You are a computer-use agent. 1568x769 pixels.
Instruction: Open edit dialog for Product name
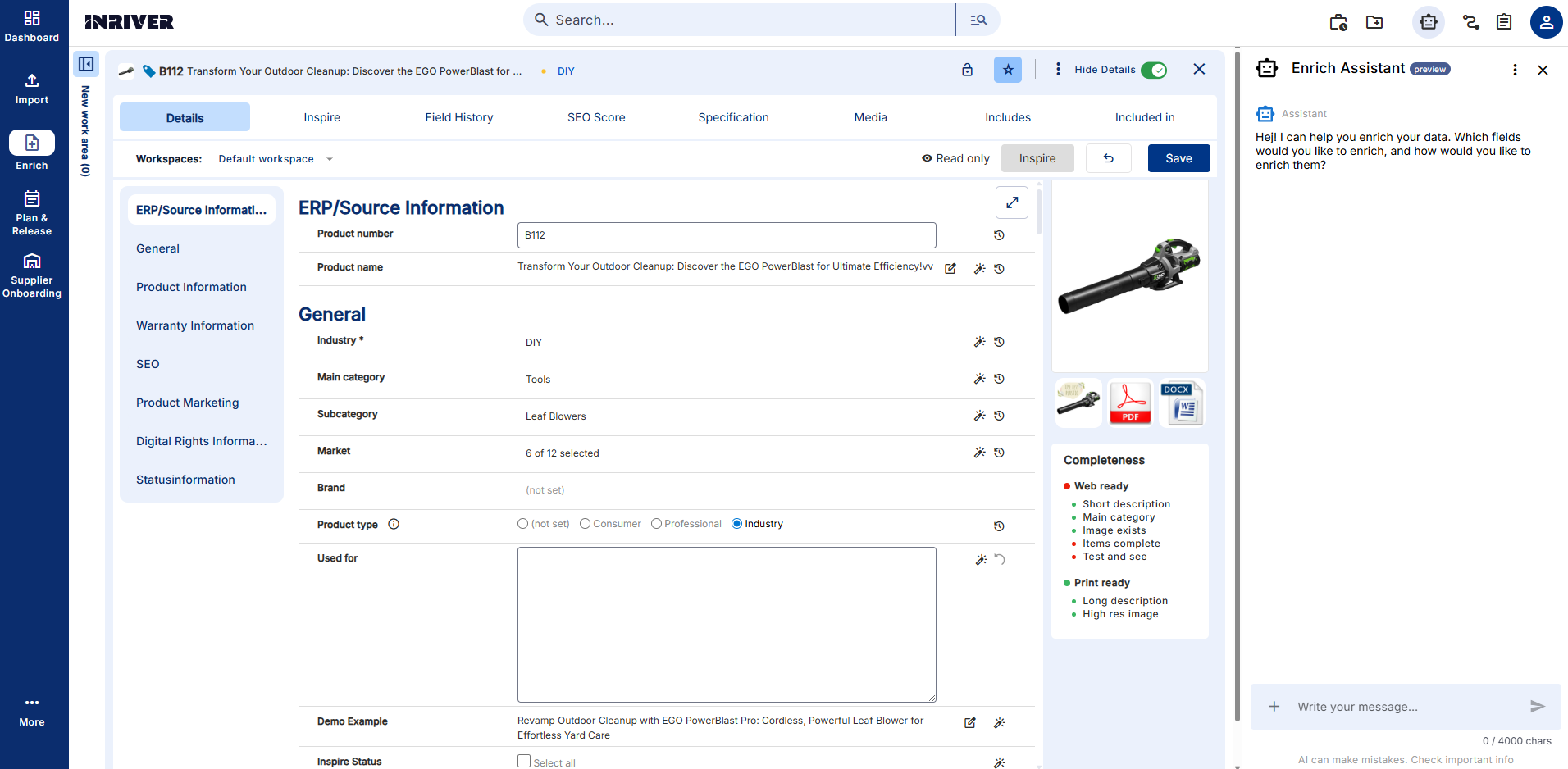(x=950, y=269)
